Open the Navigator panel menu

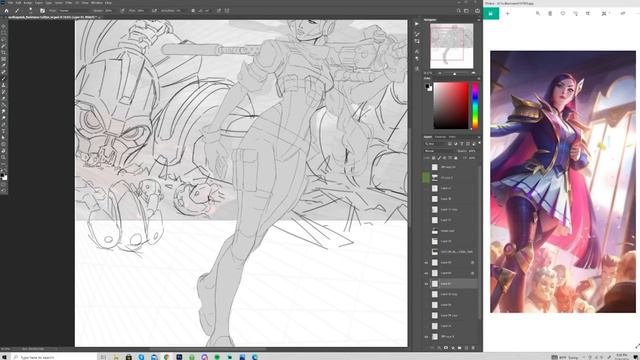click(x=479, y=20)
